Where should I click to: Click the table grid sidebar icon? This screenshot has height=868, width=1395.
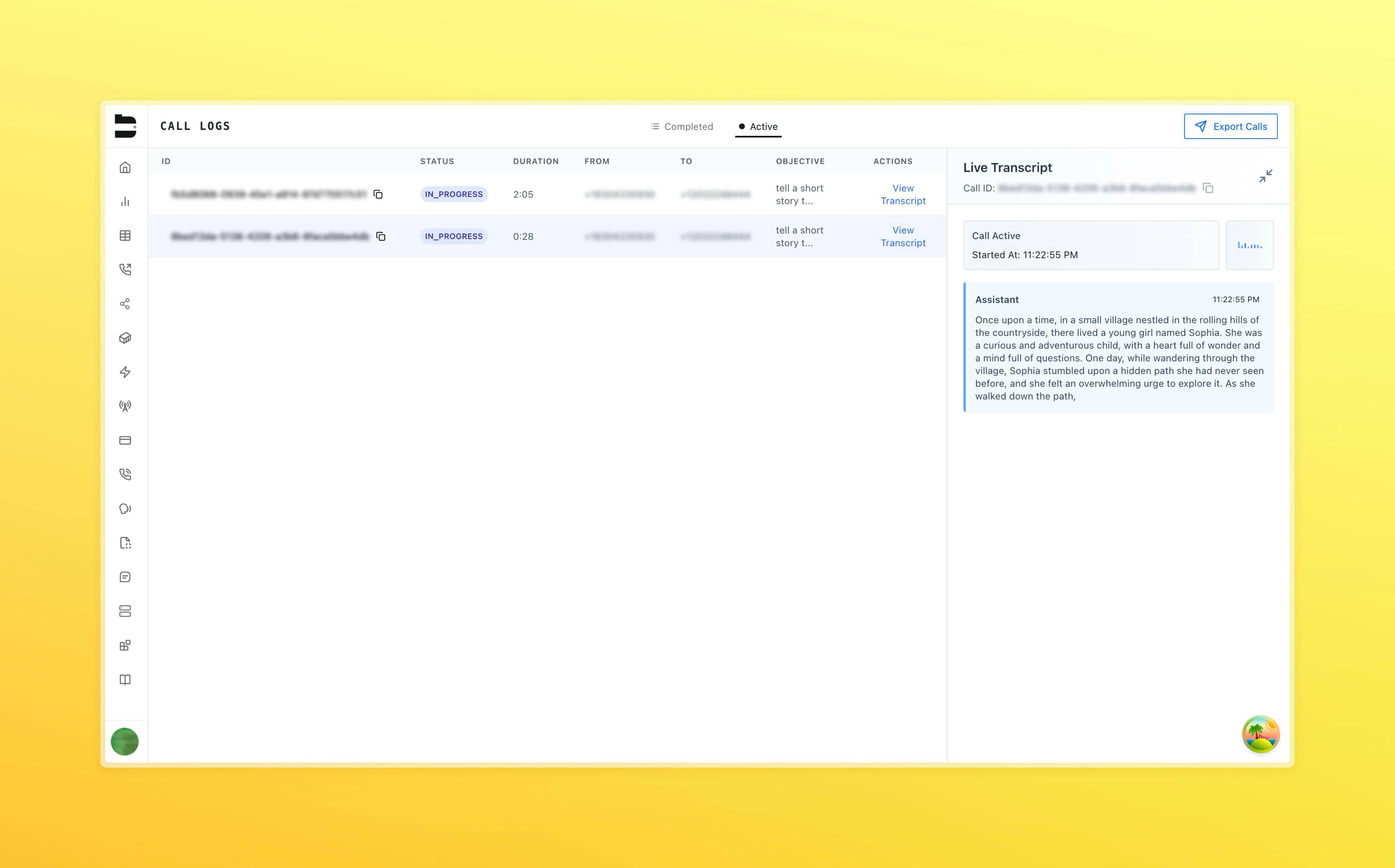tap(125, 236)
